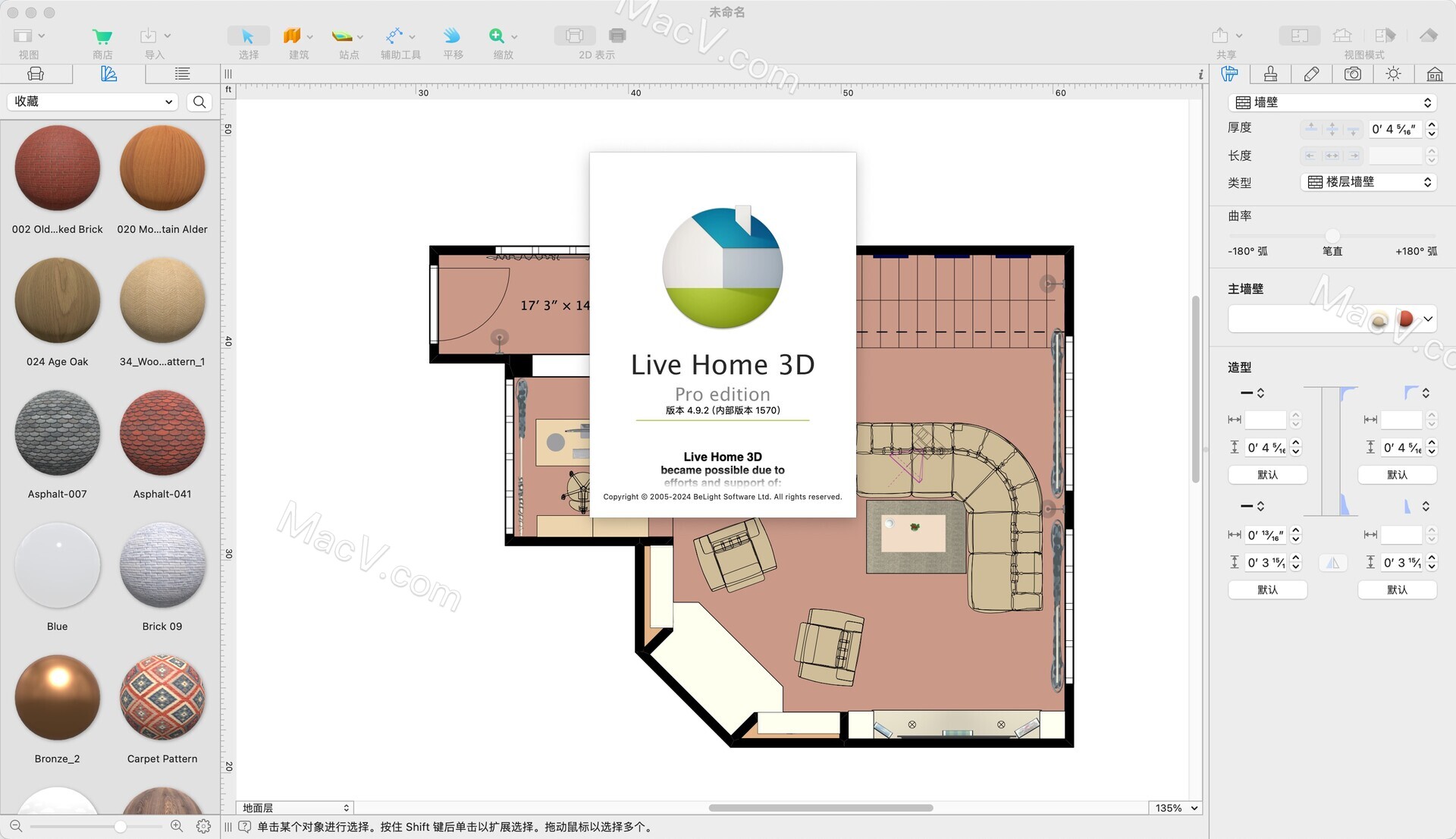1456x839 pixels.
Task: Open the 收藏 category dropdown
Action: [93, 102]
